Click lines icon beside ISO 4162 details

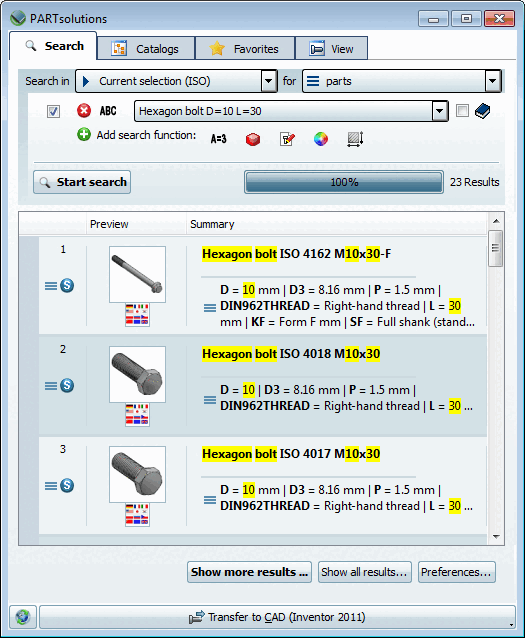point(210,308)
